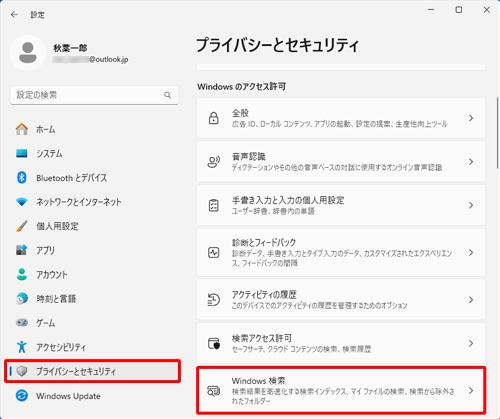Click the ホーム house icon

22,129
